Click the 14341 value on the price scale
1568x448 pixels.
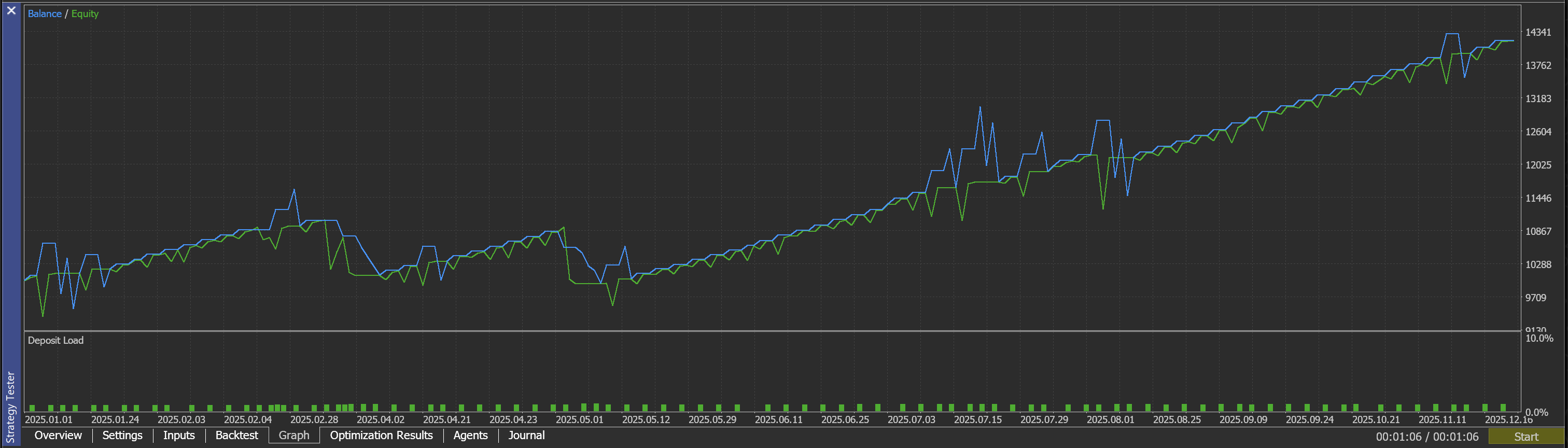click(x=1538, y=32)
